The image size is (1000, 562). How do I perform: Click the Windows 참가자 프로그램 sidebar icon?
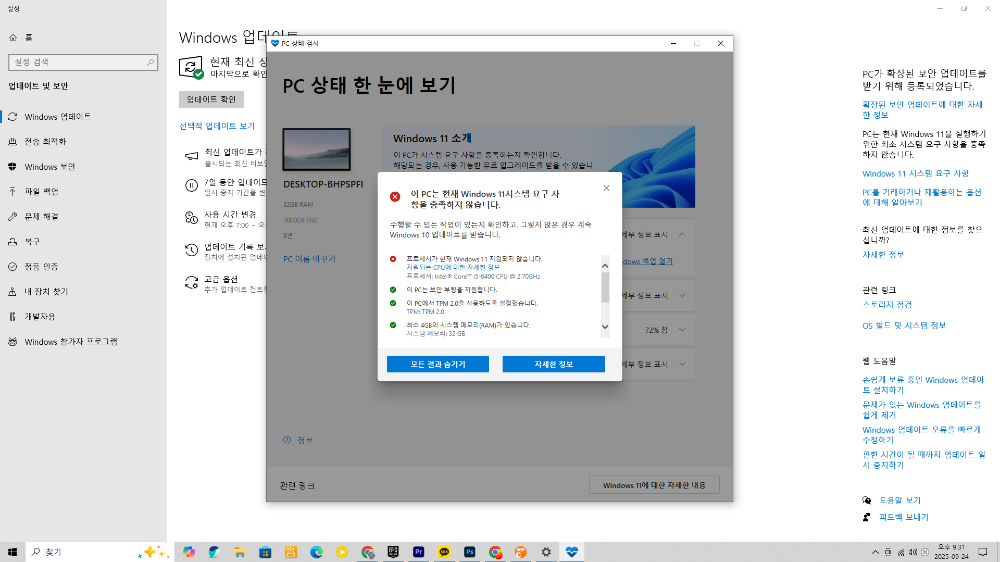coord(12,341)
